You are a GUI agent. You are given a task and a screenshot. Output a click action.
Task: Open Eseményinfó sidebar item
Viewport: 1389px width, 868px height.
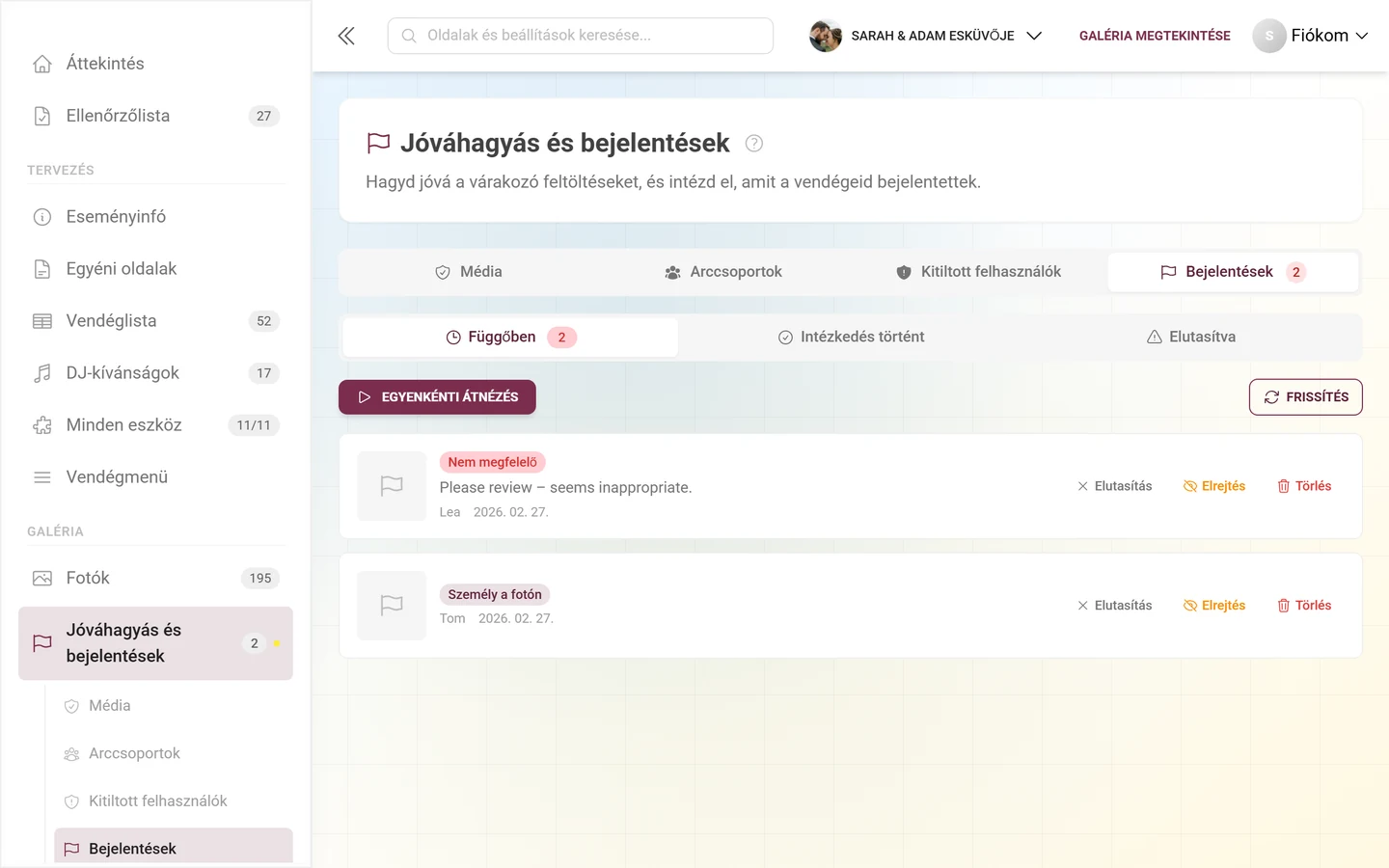point(155,217)
